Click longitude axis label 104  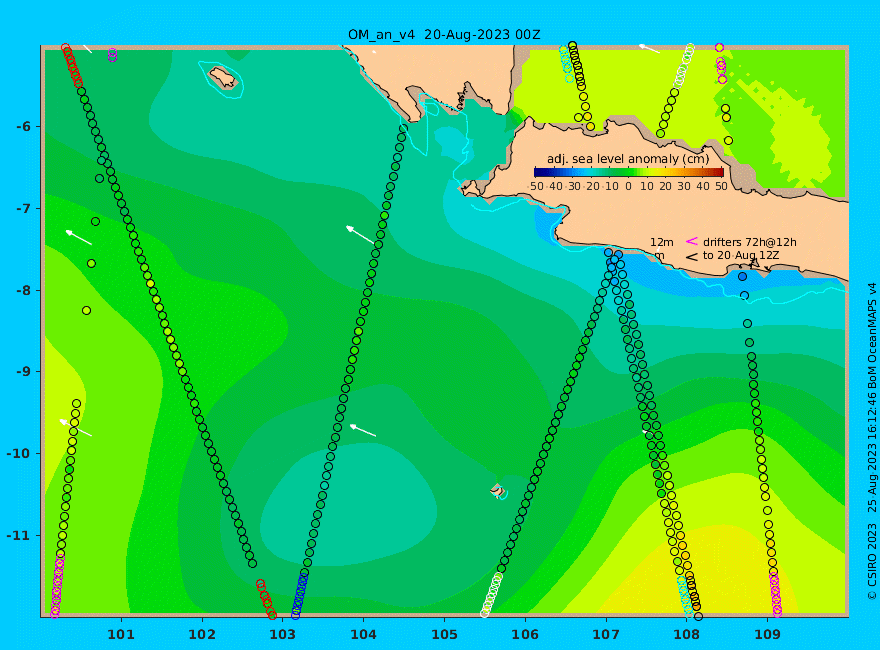(364, 635)
